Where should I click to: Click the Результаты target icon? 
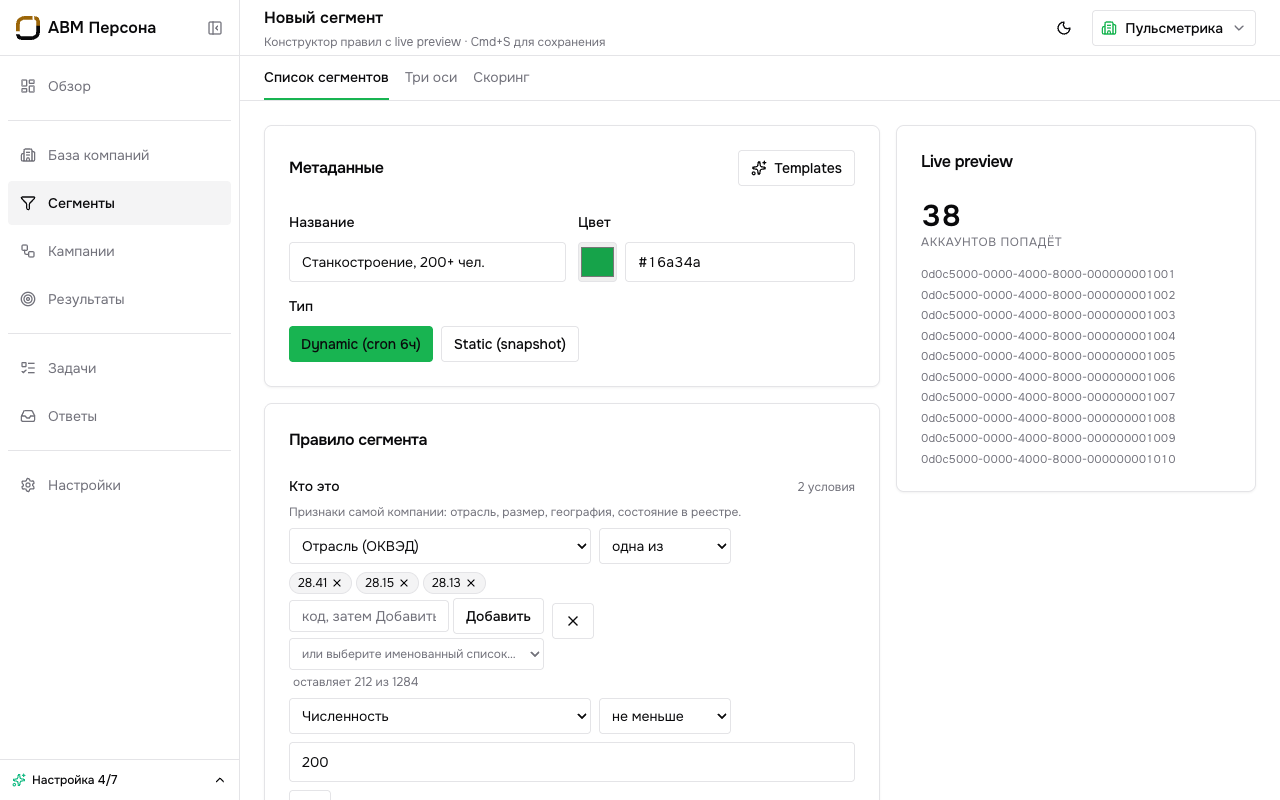(x=28, y=299)
